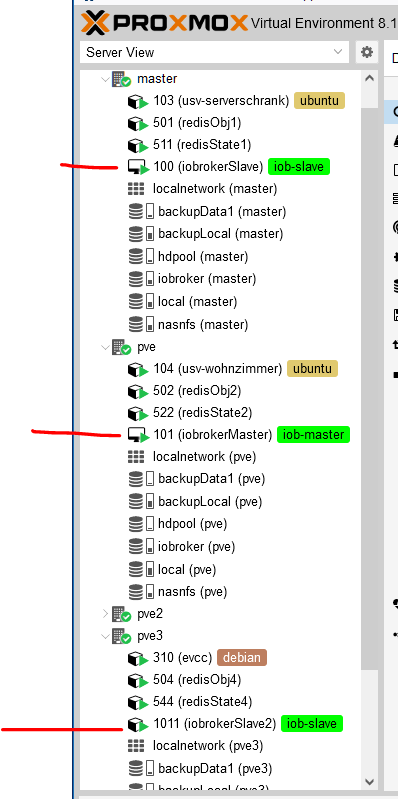Click container icon for 501 redisObj1
This screenshot has height=799, width=398.
click(x=138, y=123)
